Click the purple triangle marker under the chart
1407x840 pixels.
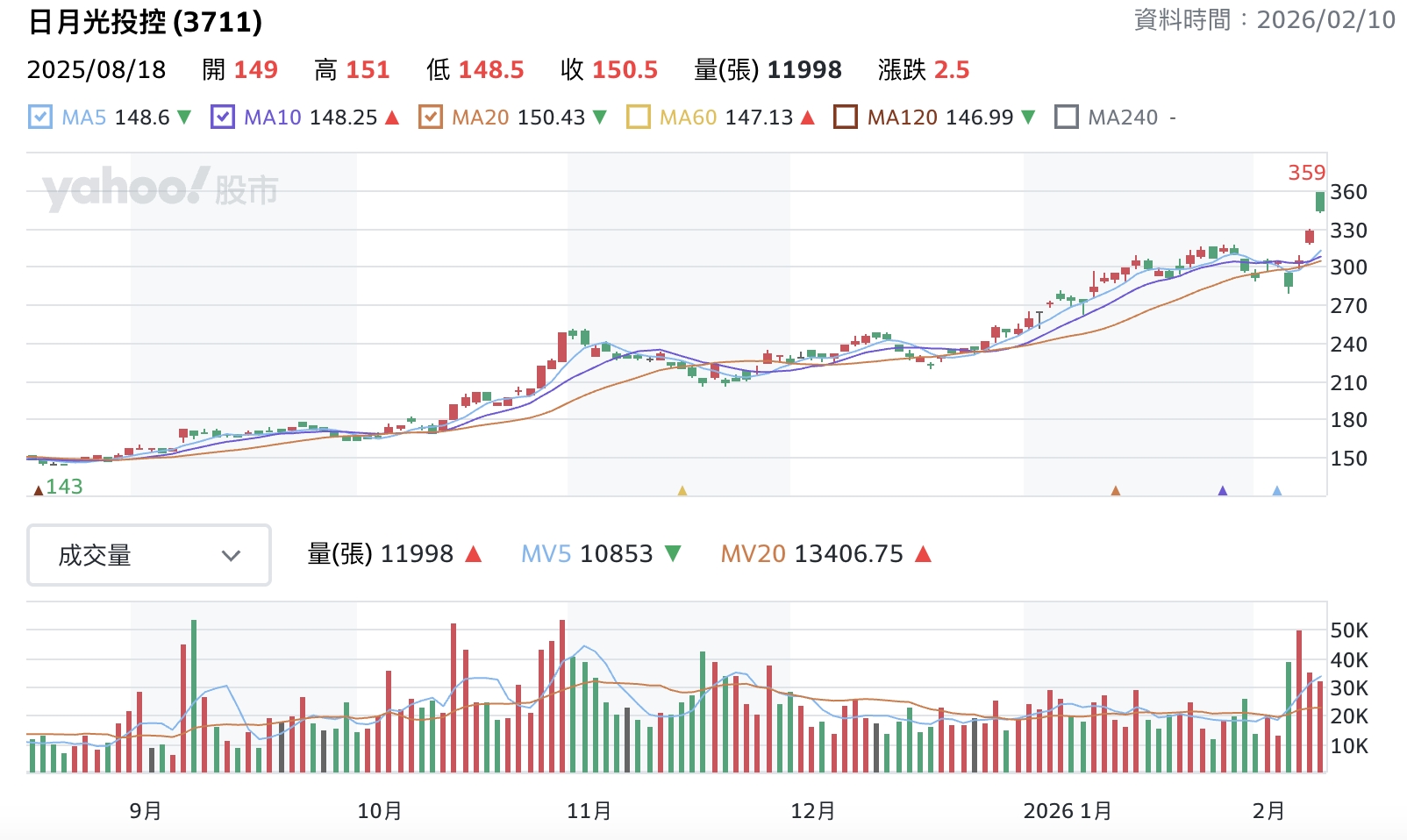pos(1223,491)
